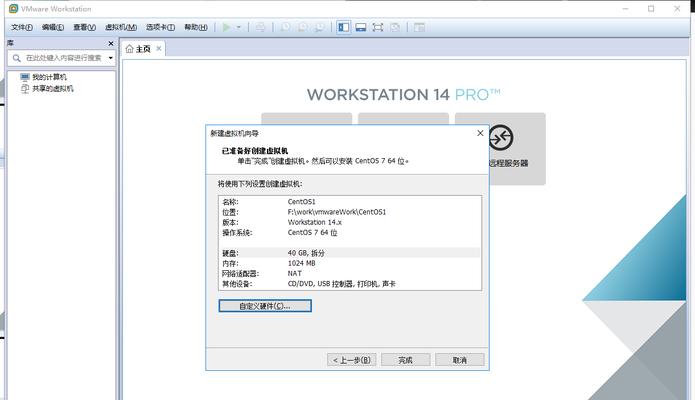Click the Revert to Snapshot toolbar icon
This screenshot has width=695, height=400.
(302, 27)
